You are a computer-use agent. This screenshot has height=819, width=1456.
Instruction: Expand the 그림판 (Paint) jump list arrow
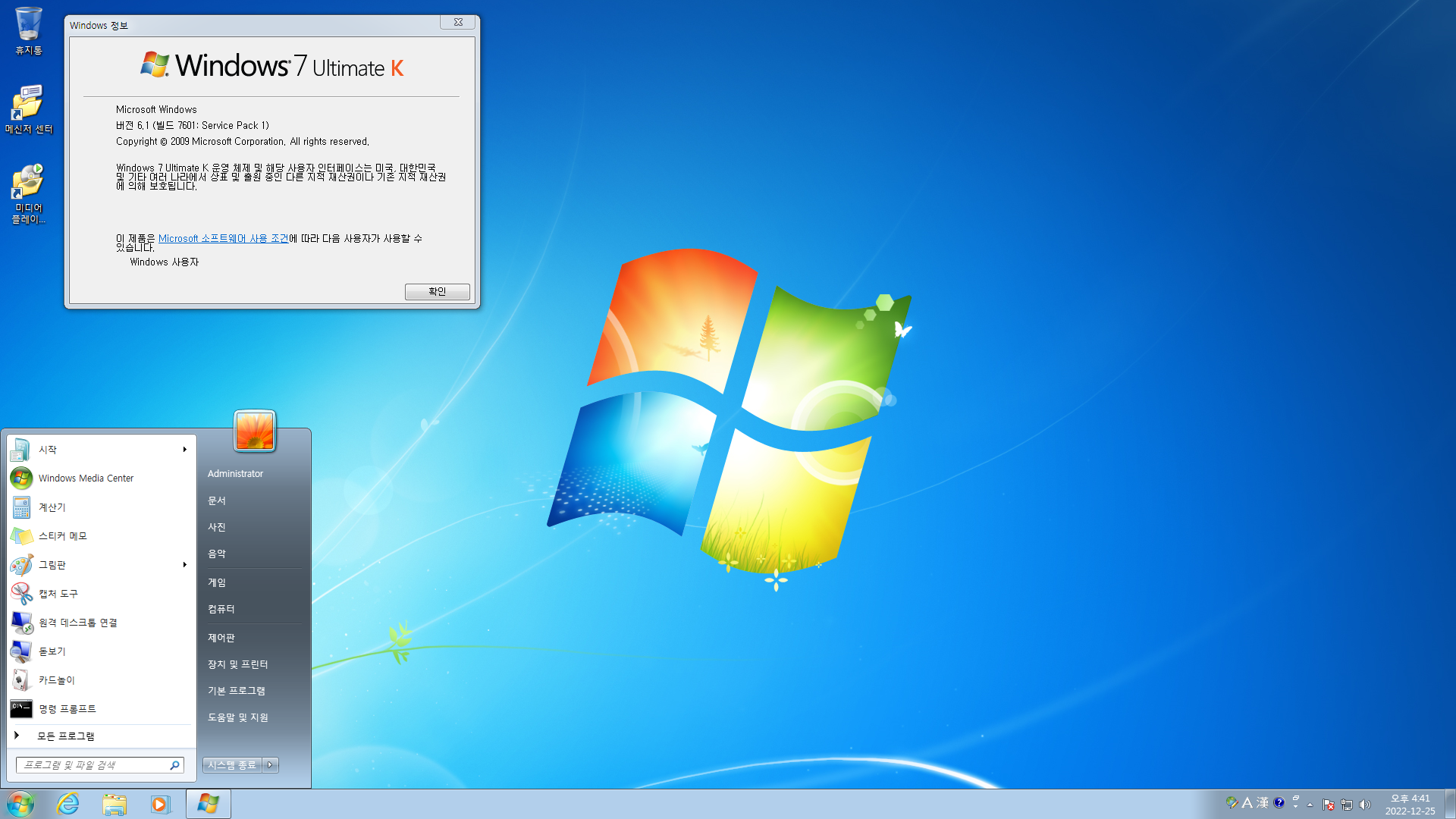(184, 565)
